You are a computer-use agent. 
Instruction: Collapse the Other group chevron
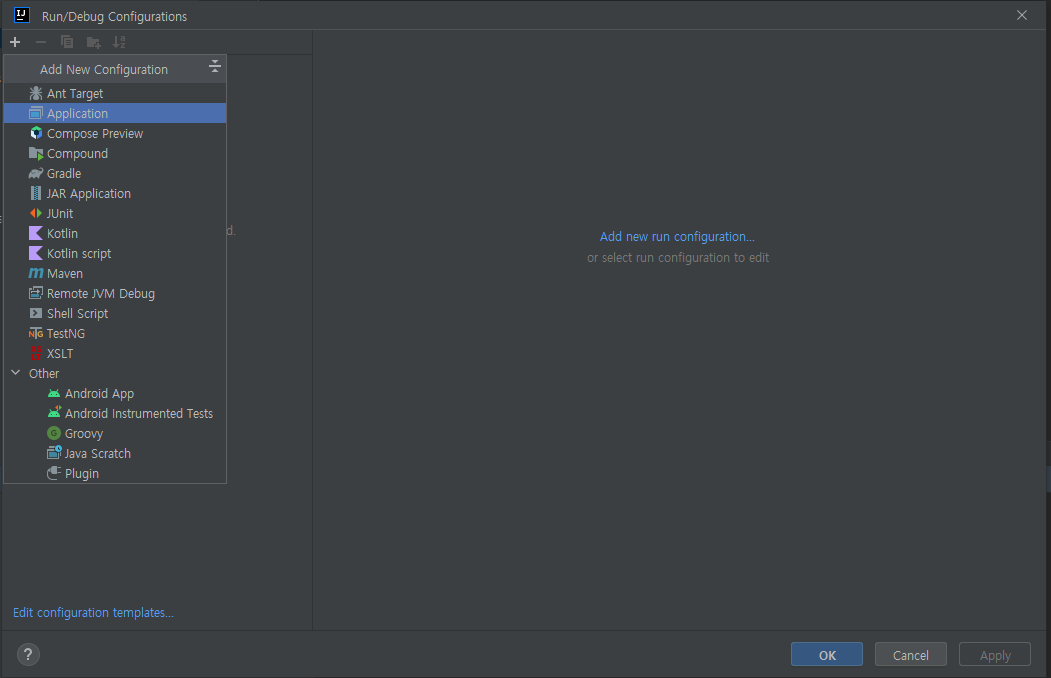15,372
